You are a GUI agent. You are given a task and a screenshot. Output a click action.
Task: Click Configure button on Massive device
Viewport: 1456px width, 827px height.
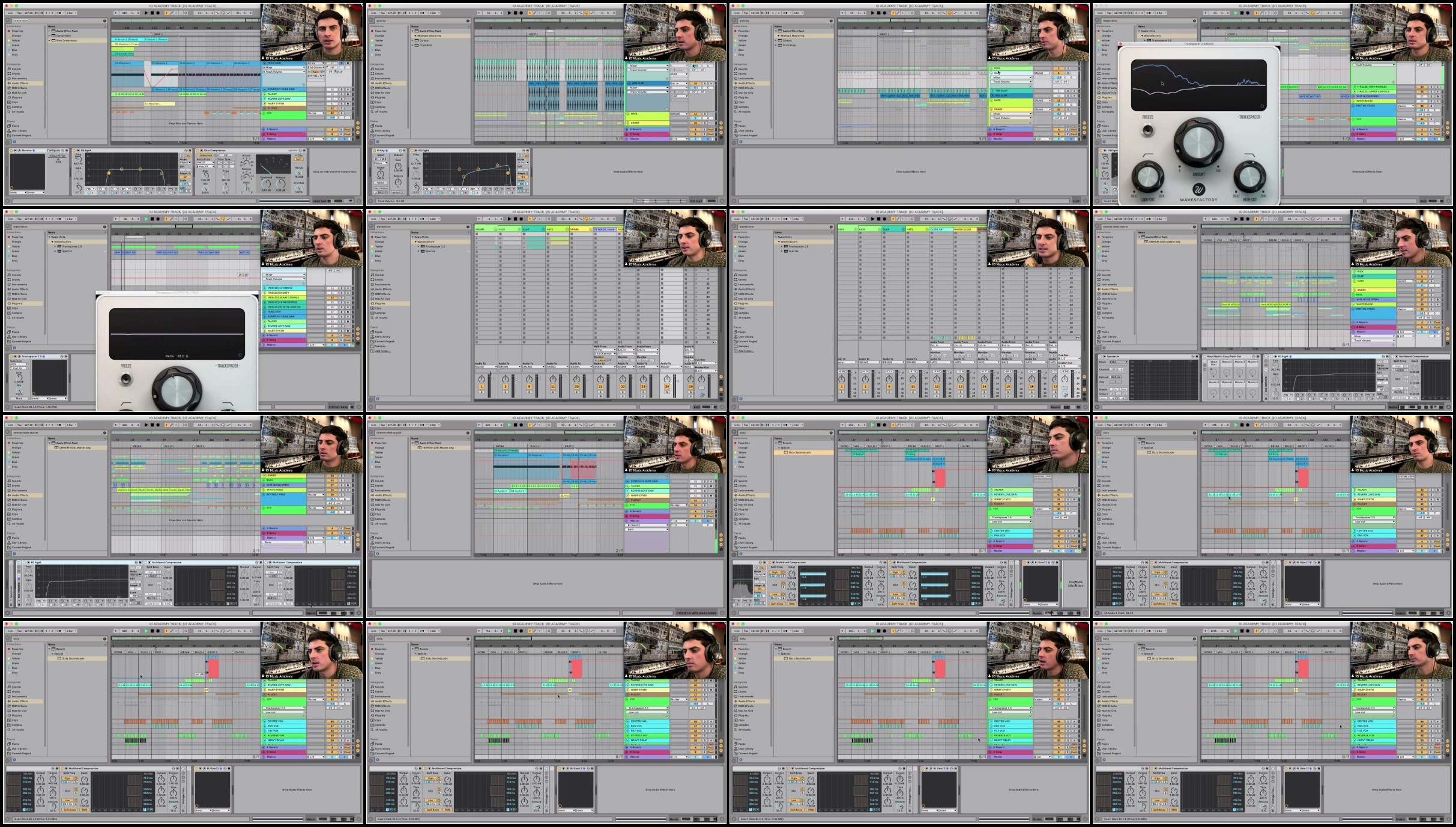pyautogui.click(x=53, y=150)
